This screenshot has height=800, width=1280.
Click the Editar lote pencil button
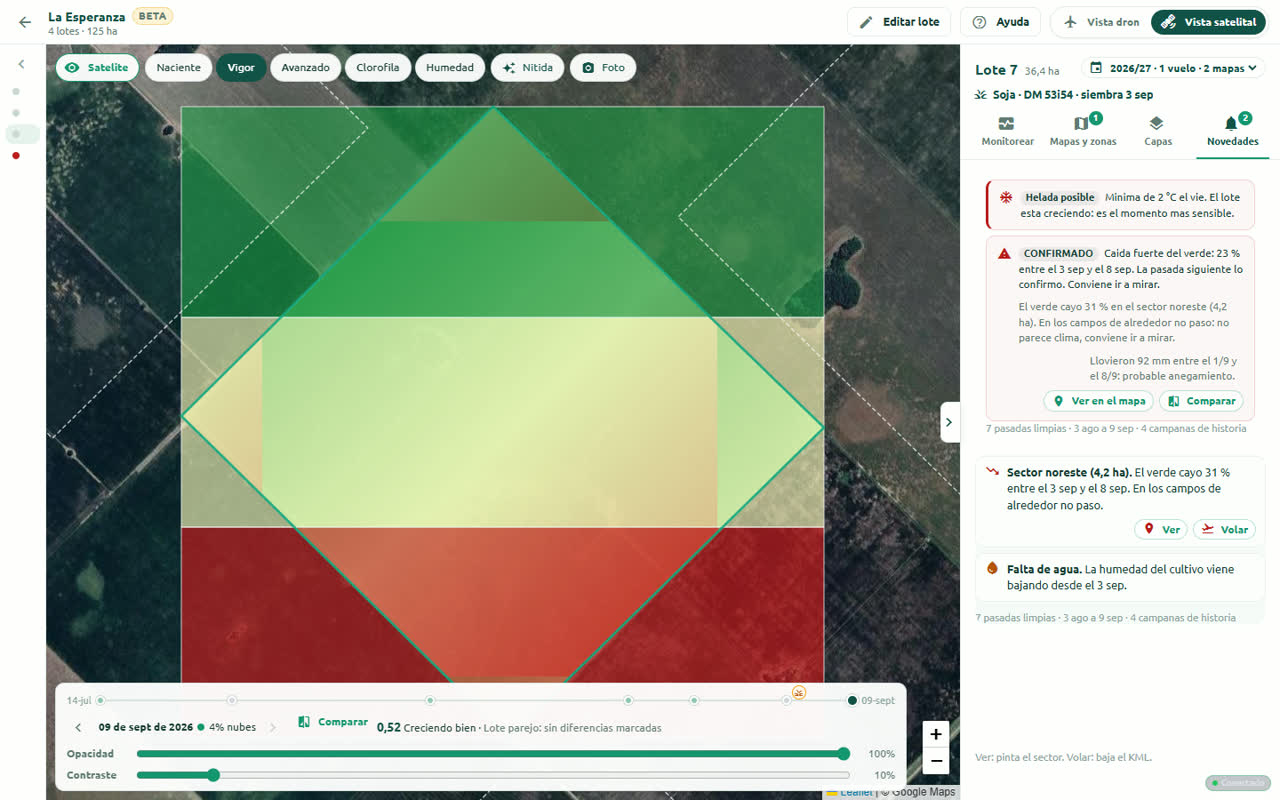click(x=899, y=22)
